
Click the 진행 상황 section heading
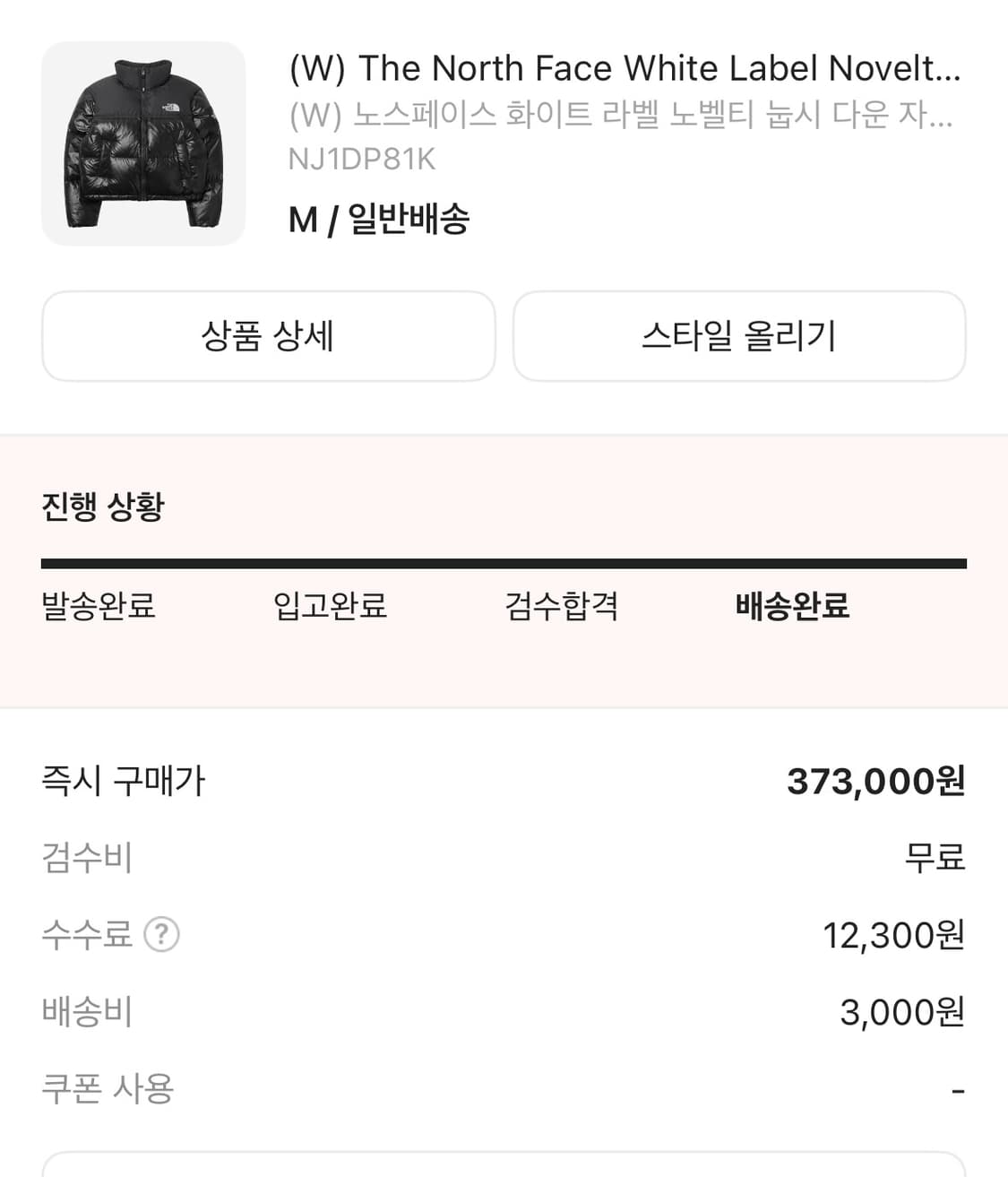103,506
